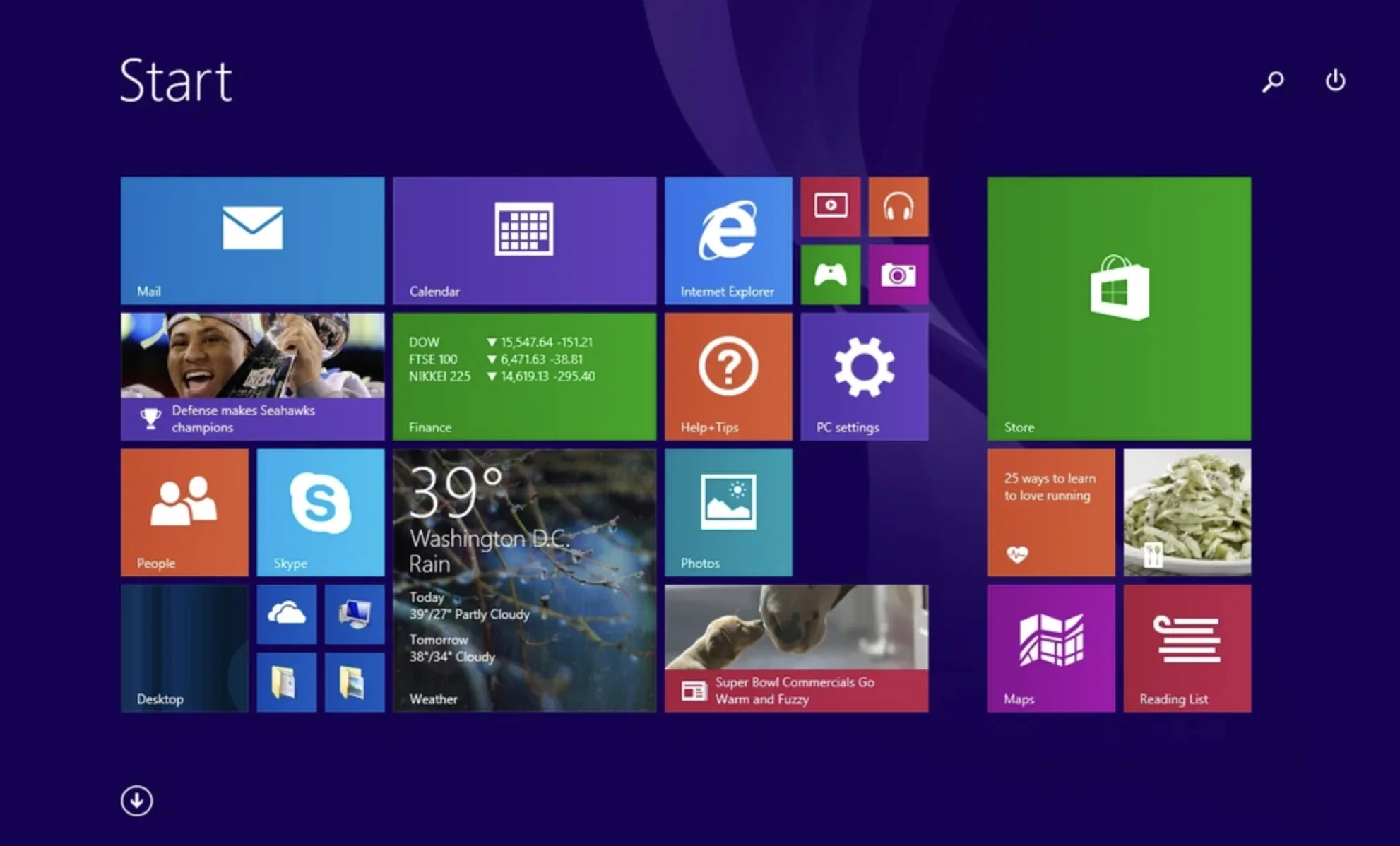
Task: Show all apps with the down arrow
Action: point(136,801)
